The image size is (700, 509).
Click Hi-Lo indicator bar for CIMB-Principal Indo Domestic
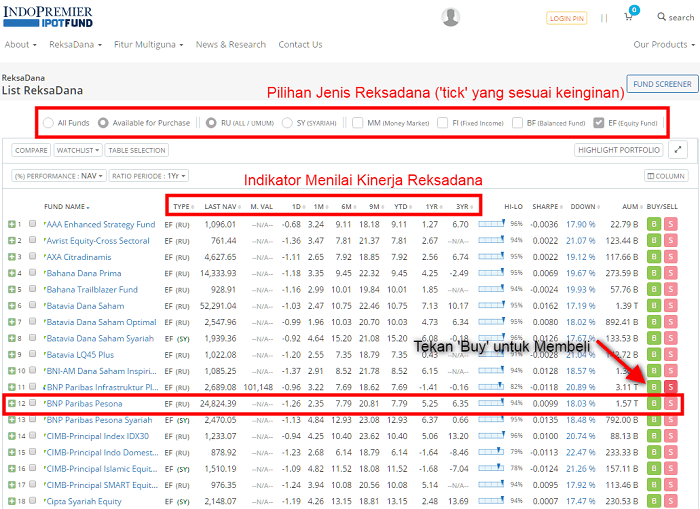pyautogui.click(x=492, y=451)
